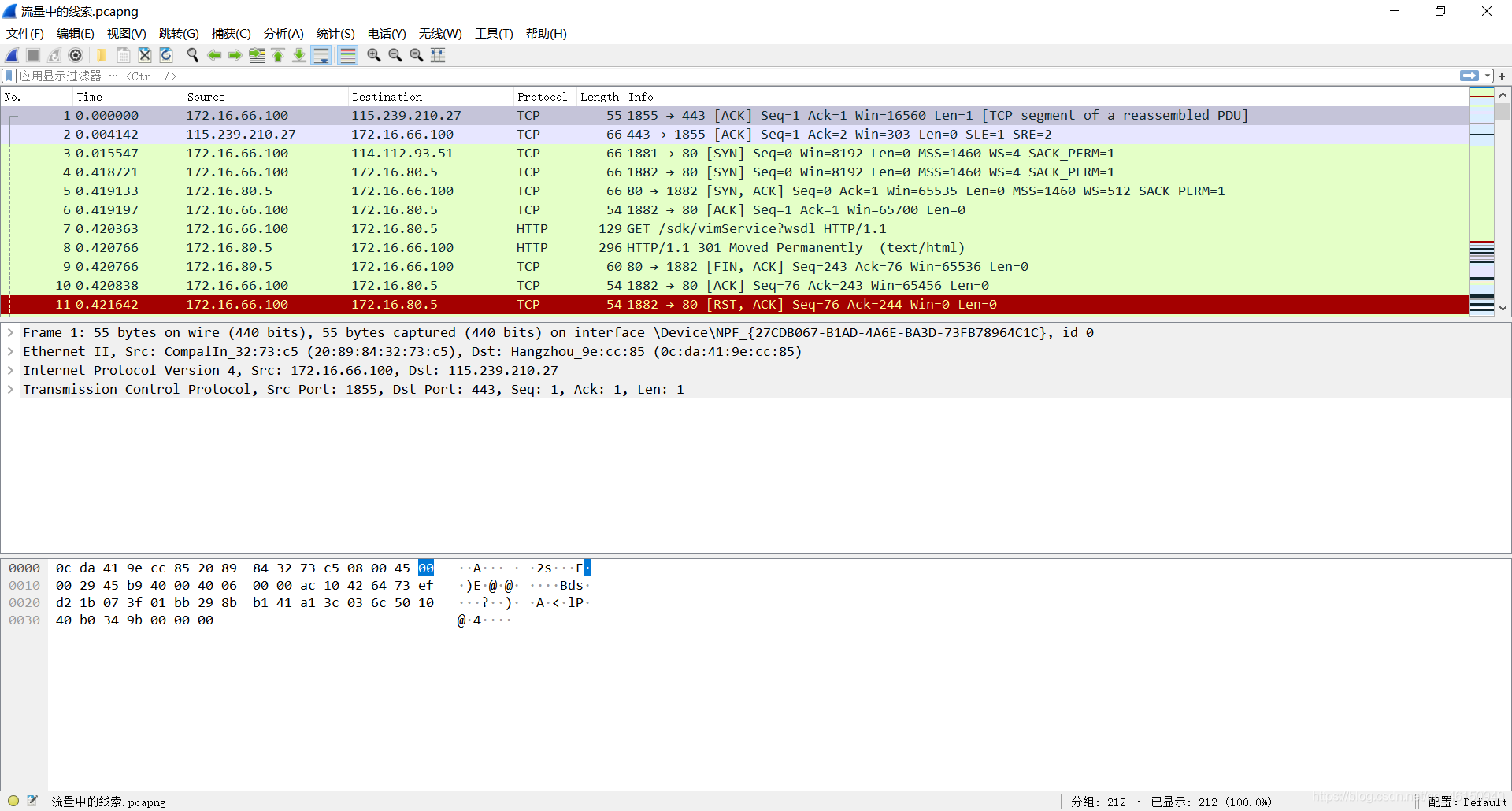Screen dimensions: 1512x811
Task: Click the highlighted 00 hex byte
Action: coord(426,568)
